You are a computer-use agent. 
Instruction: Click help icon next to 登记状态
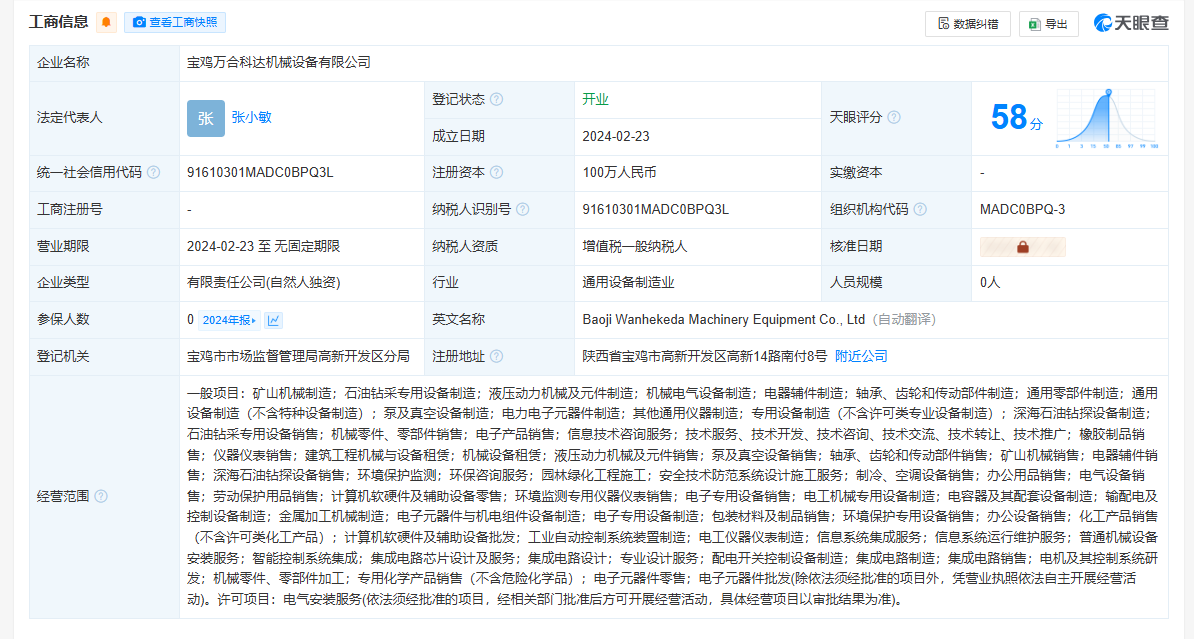pos(496,99)
